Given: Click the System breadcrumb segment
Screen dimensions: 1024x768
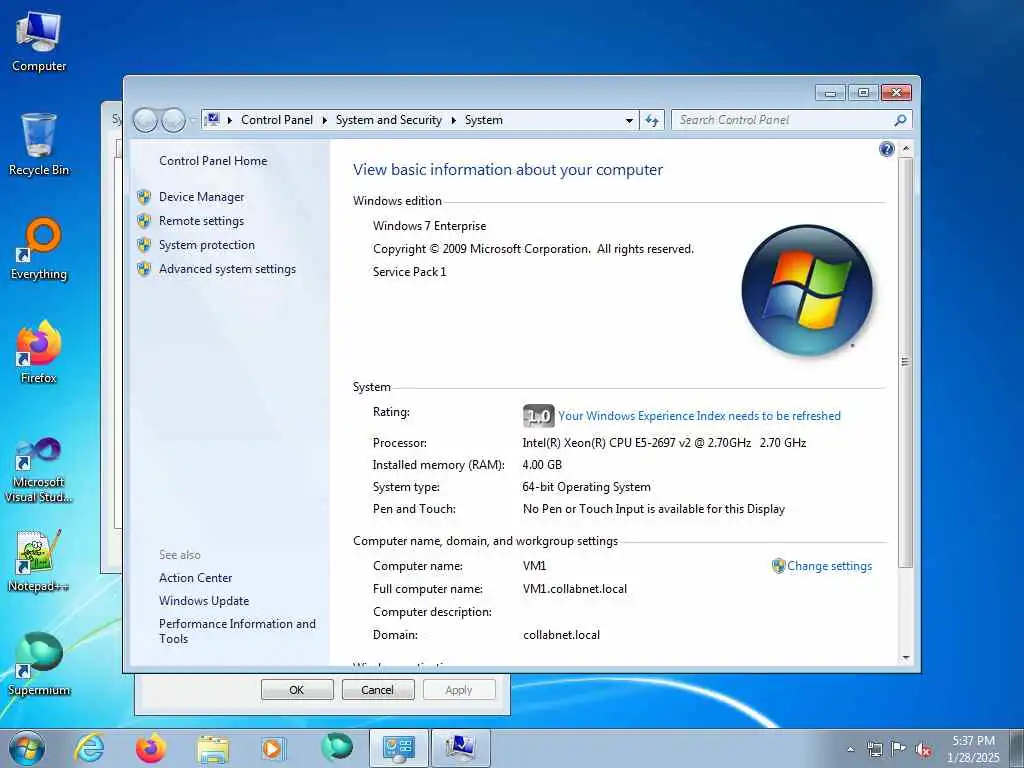Looking at the screenshot, I should pos(484,120).
